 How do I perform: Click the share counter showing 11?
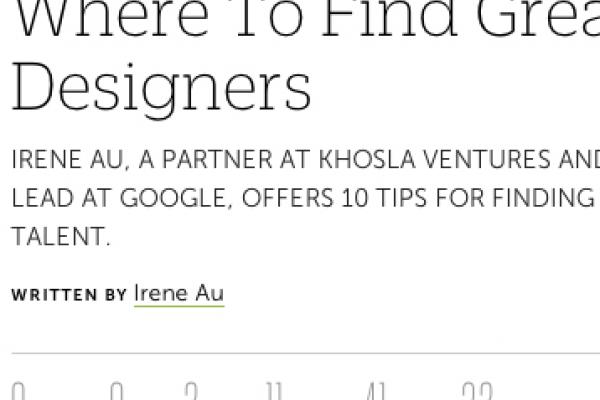274,390
